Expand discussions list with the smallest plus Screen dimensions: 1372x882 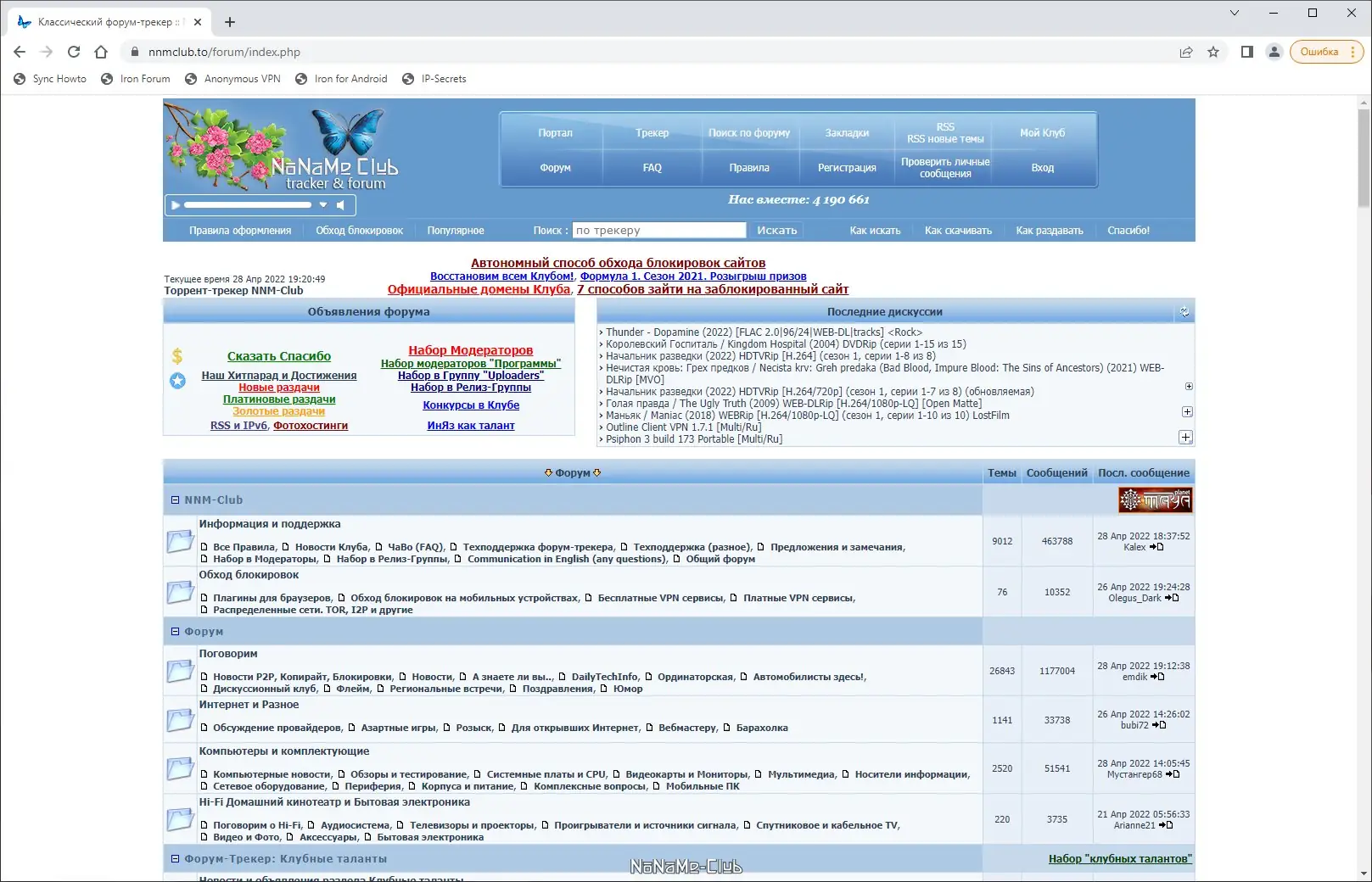pyautogui.click(x=1189, y=387)
